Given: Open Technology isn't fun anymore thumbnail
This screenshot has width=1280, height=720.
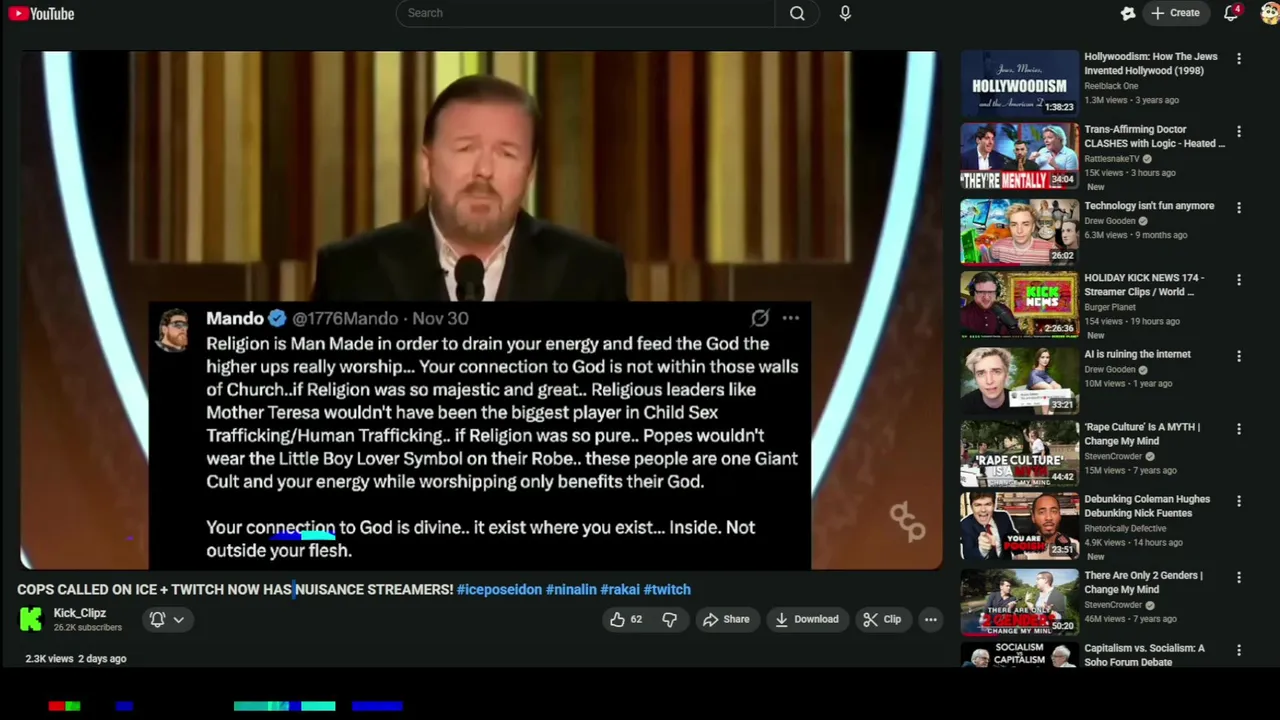Looking at the screenshot, I should (x=1020, y=230).
